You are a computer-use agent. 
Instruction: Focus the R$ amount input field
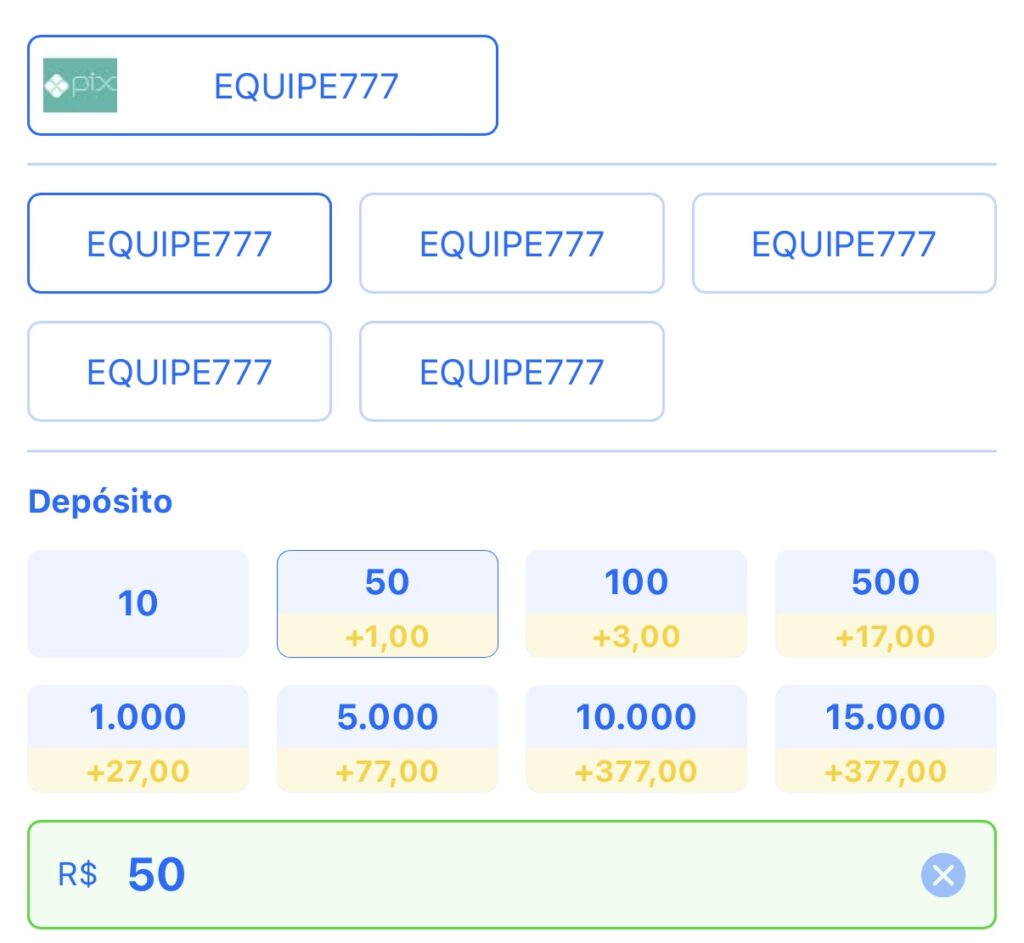[511, 875]
